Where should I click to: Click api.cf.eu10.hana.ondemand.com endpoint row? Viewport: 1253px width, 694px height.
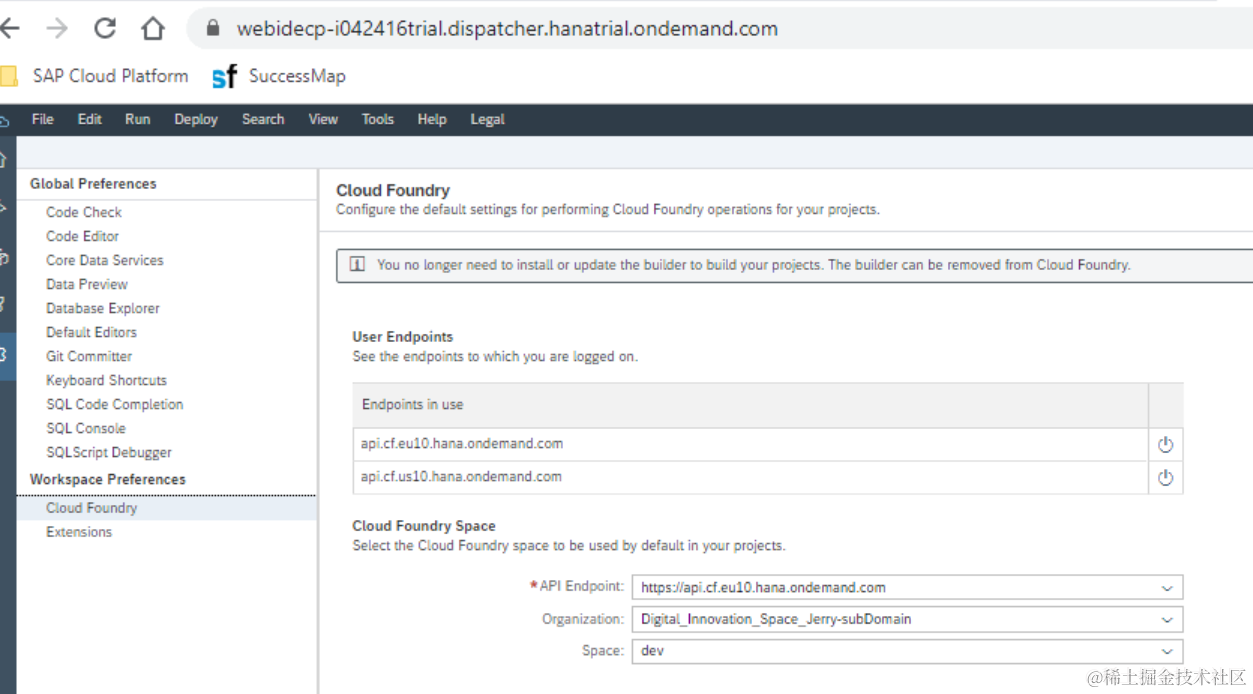point(750,444)
